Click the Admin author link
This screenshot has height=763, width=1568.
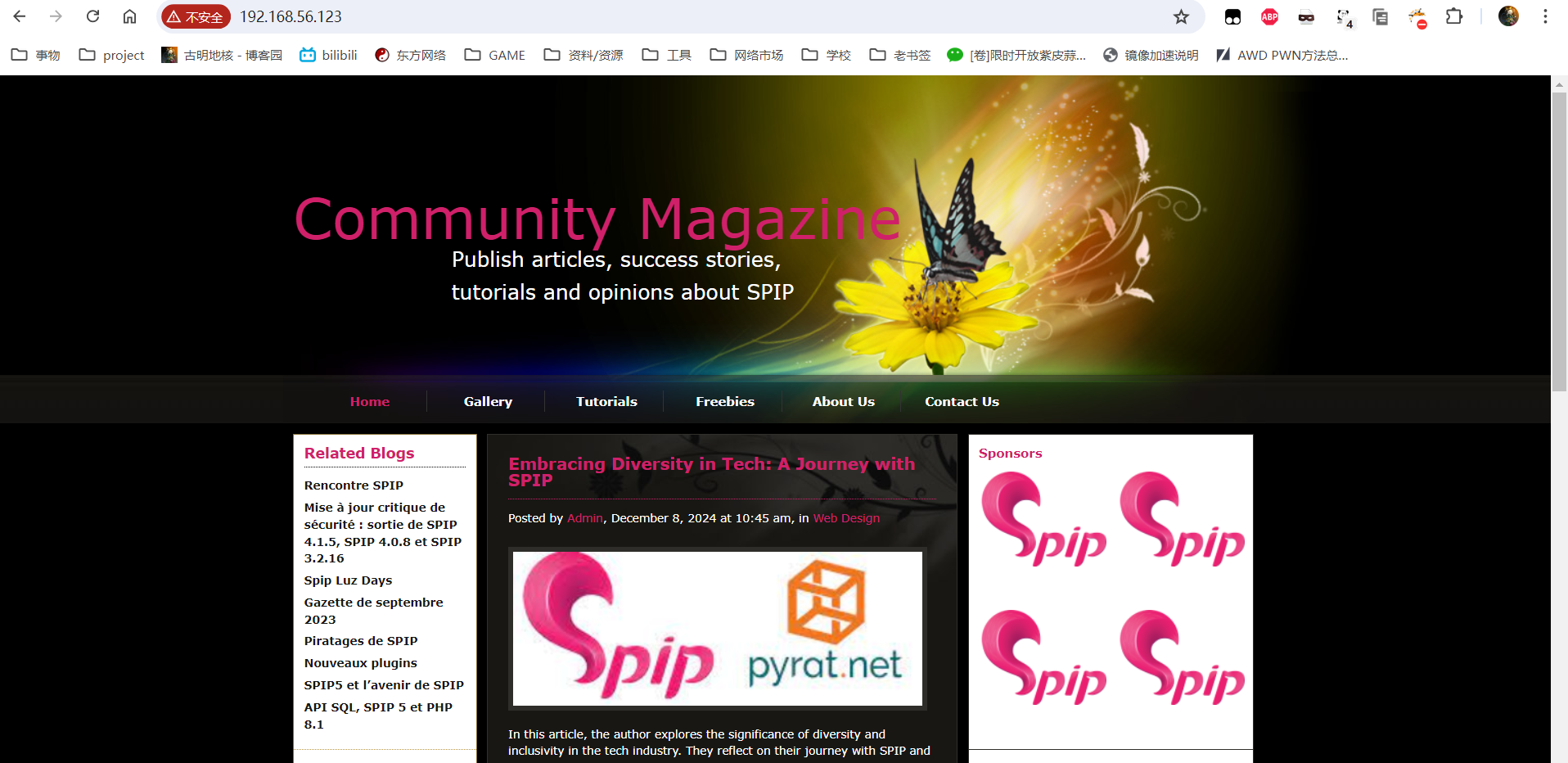pyautogui.click(x=585, y=518)
